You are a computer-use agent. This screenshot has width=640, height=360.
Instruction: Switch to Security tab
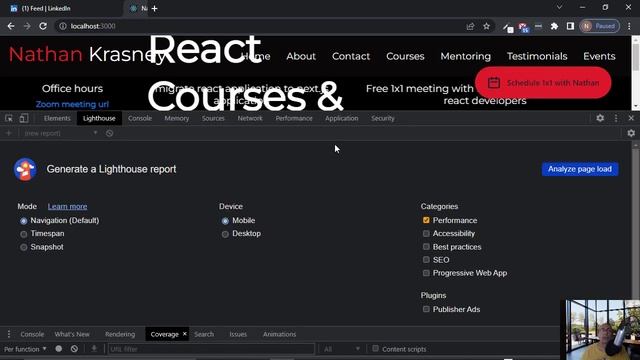383,118
